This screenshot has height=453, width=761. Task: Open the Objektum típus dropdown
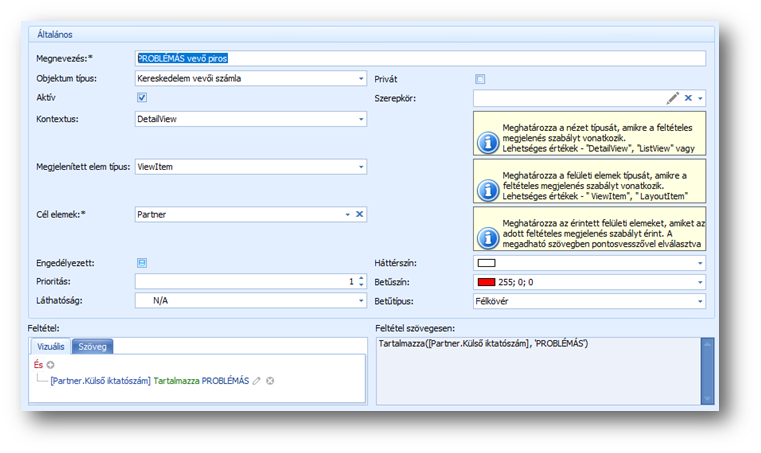tap(359, 79)
